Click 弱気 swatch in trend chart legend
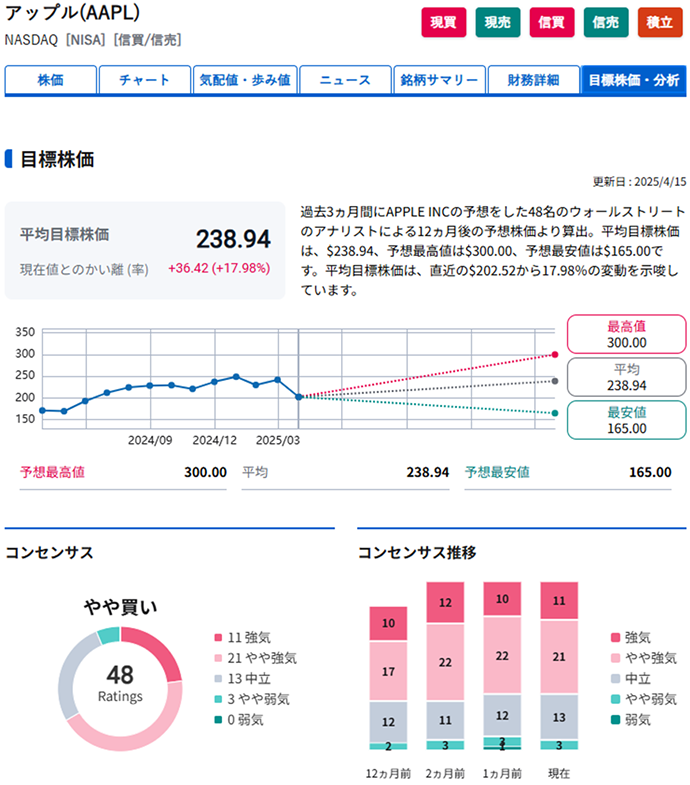The height and width of the screenshot is (785, 690). click(x=616, y=719)
